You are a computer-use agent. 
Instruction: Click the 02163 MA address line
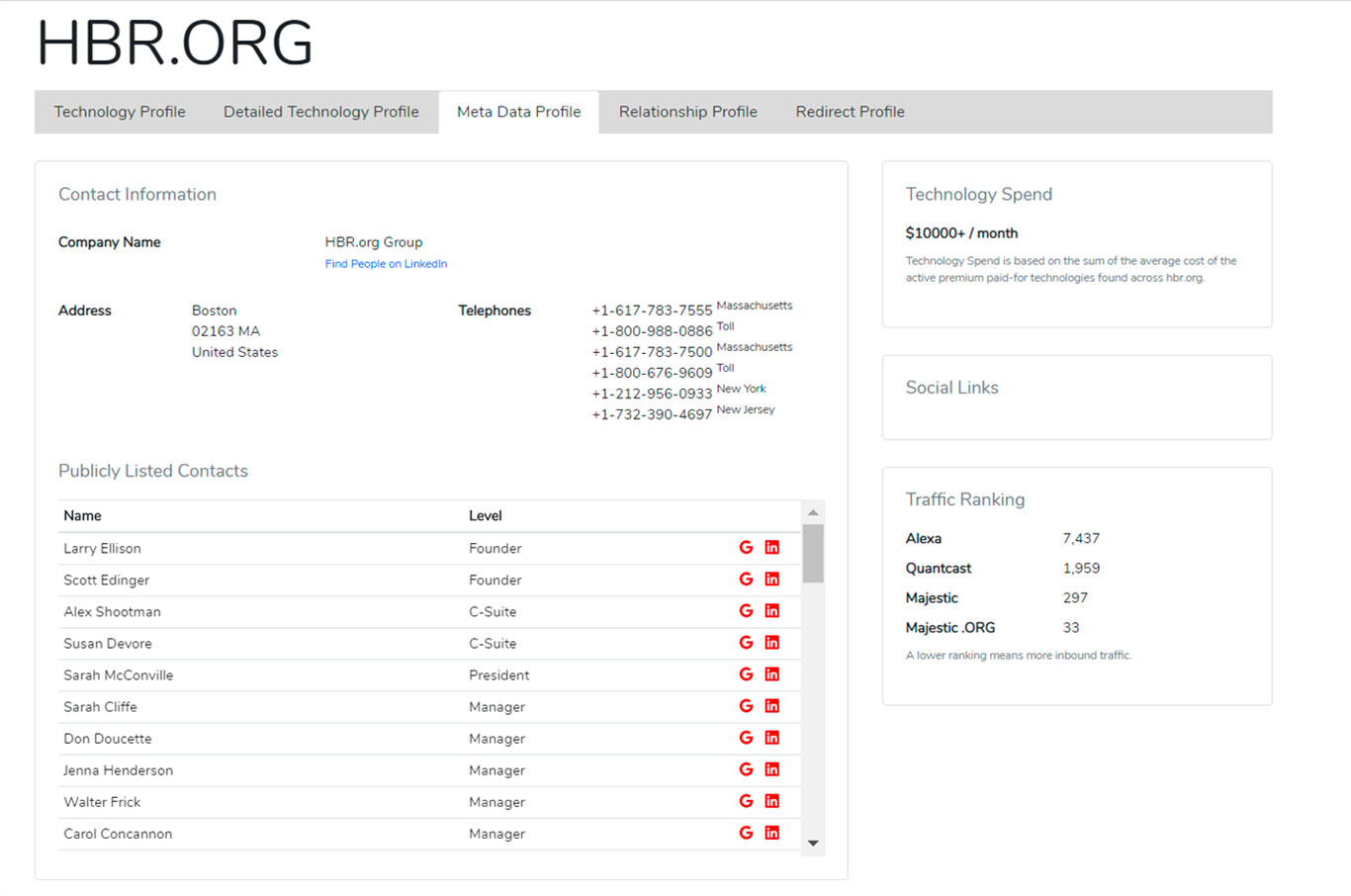(x=226, y=331)
